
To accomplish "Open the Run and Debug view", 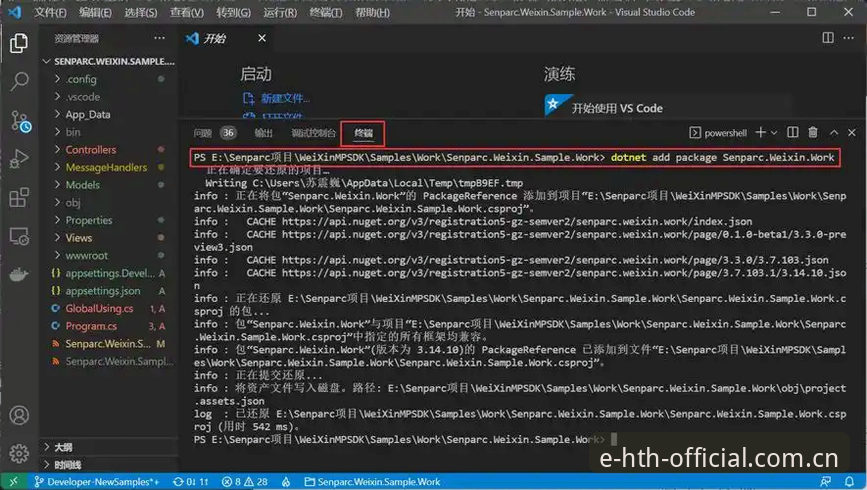I will [x=19, y=159].
